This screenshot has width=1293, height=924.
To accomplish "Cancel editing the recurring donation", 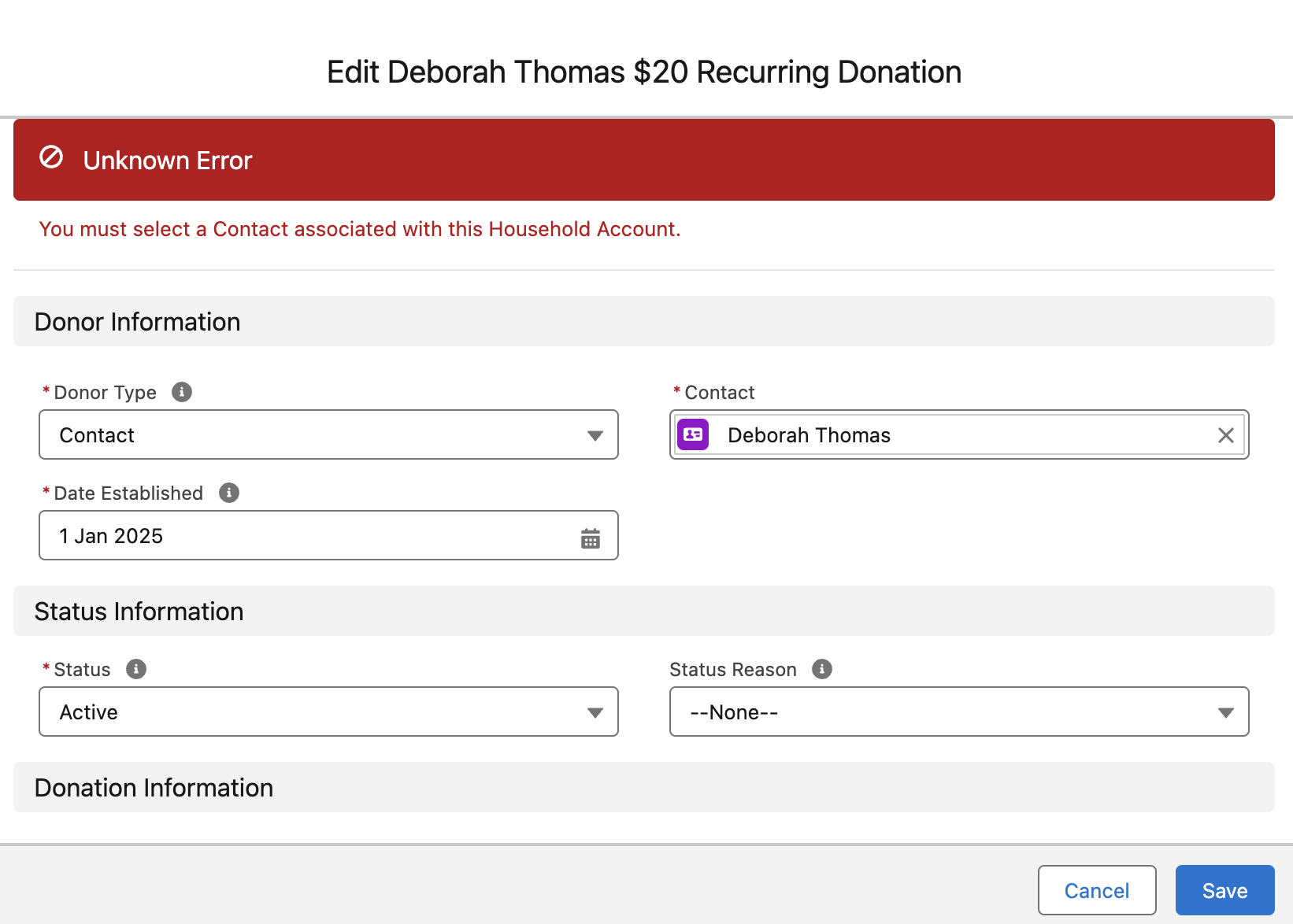I will [1096, 890].
